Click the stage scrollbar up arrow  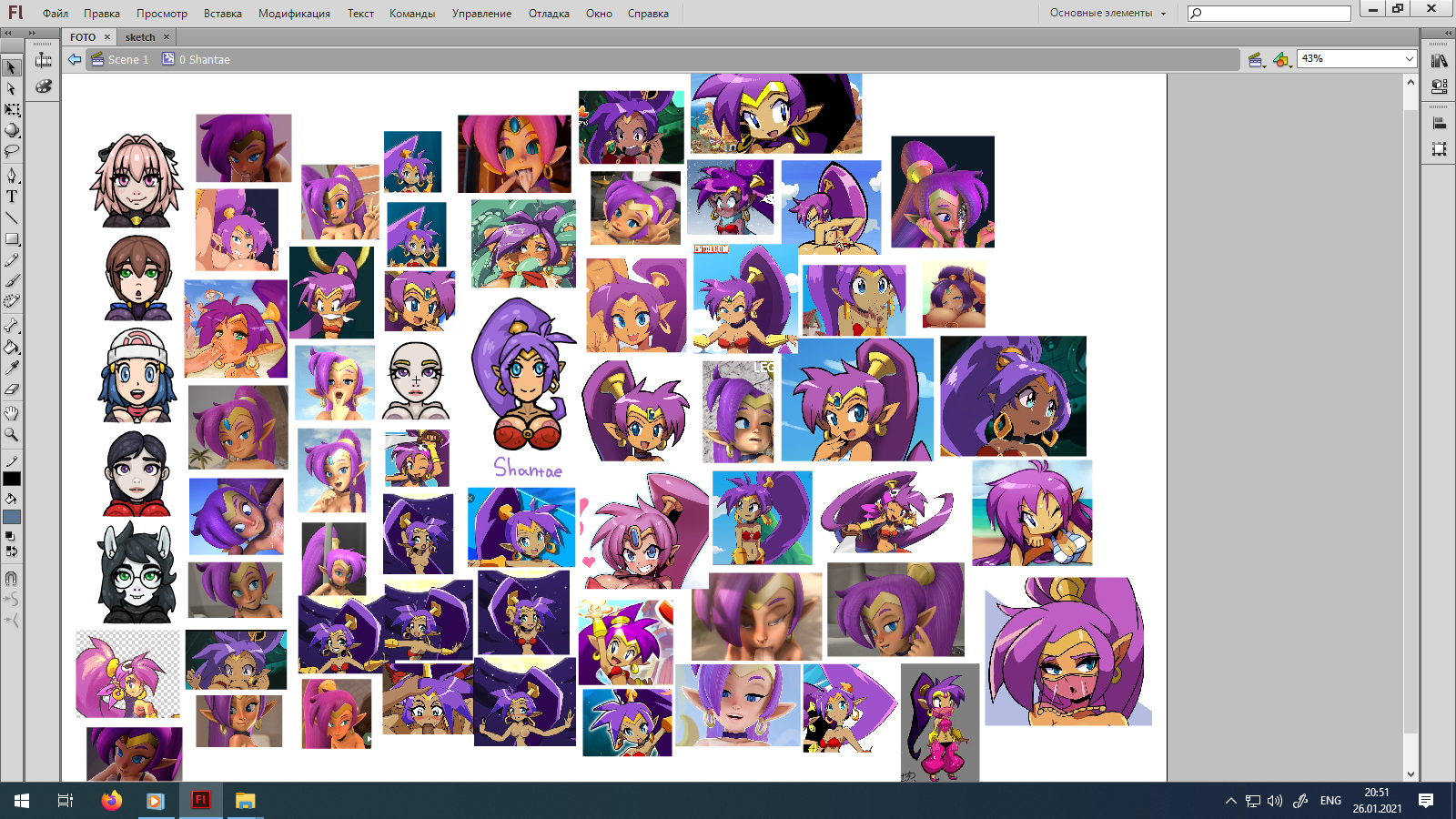(x=1410, y=82)
